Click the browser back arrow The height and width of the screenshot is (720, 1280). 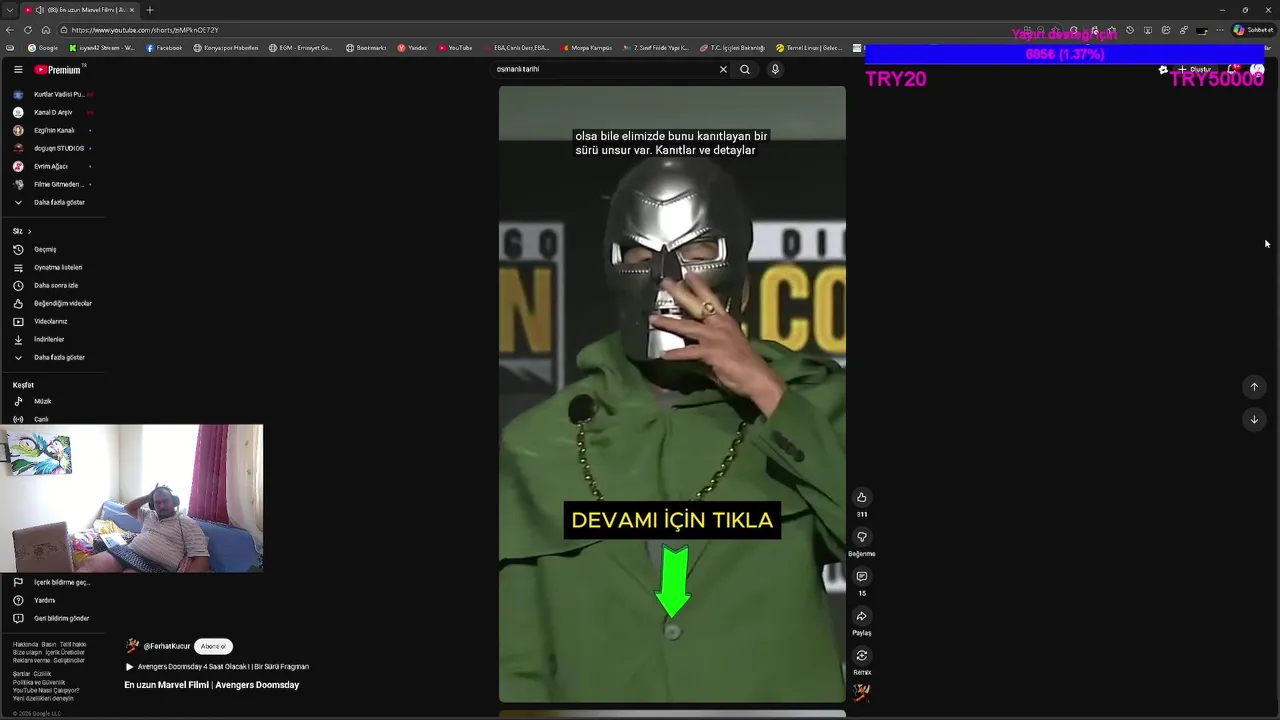(10, 30)
